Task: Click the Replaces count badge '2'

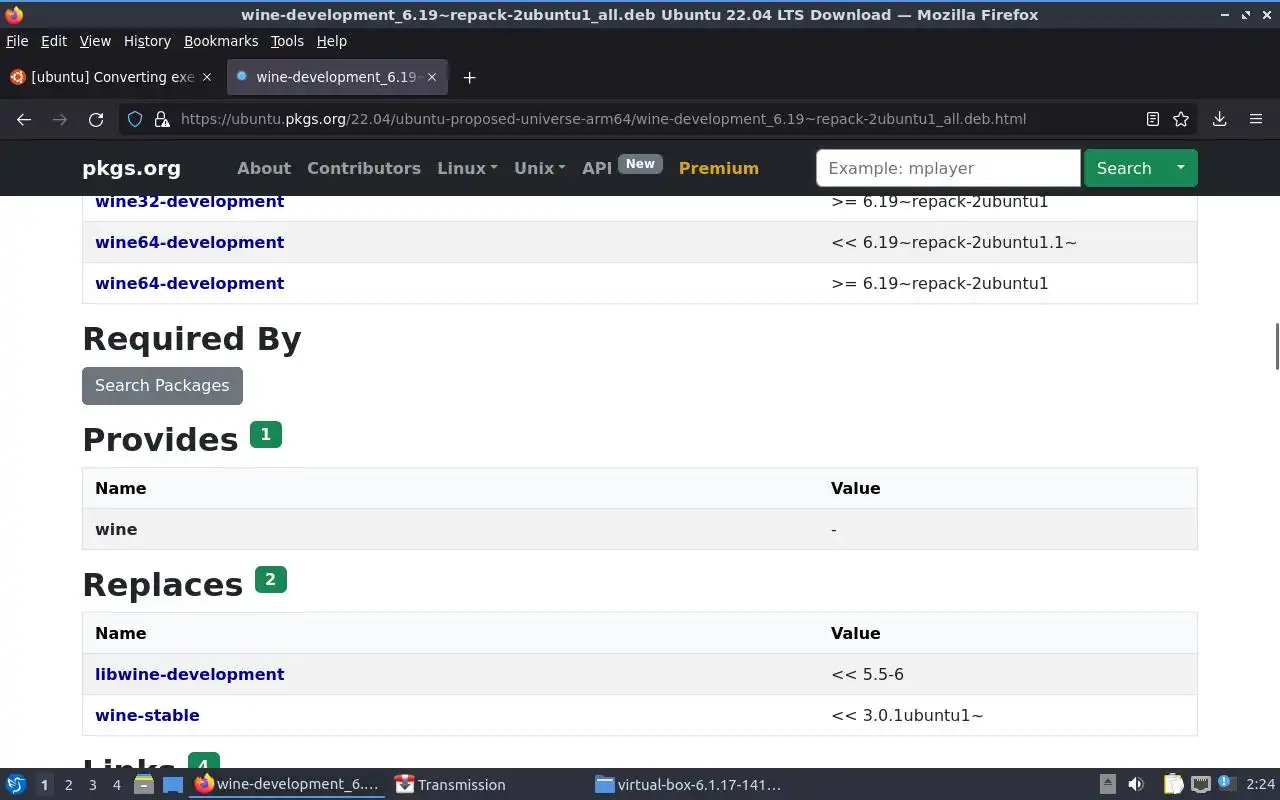Action: pyautogui.click(x=270, y=579)
